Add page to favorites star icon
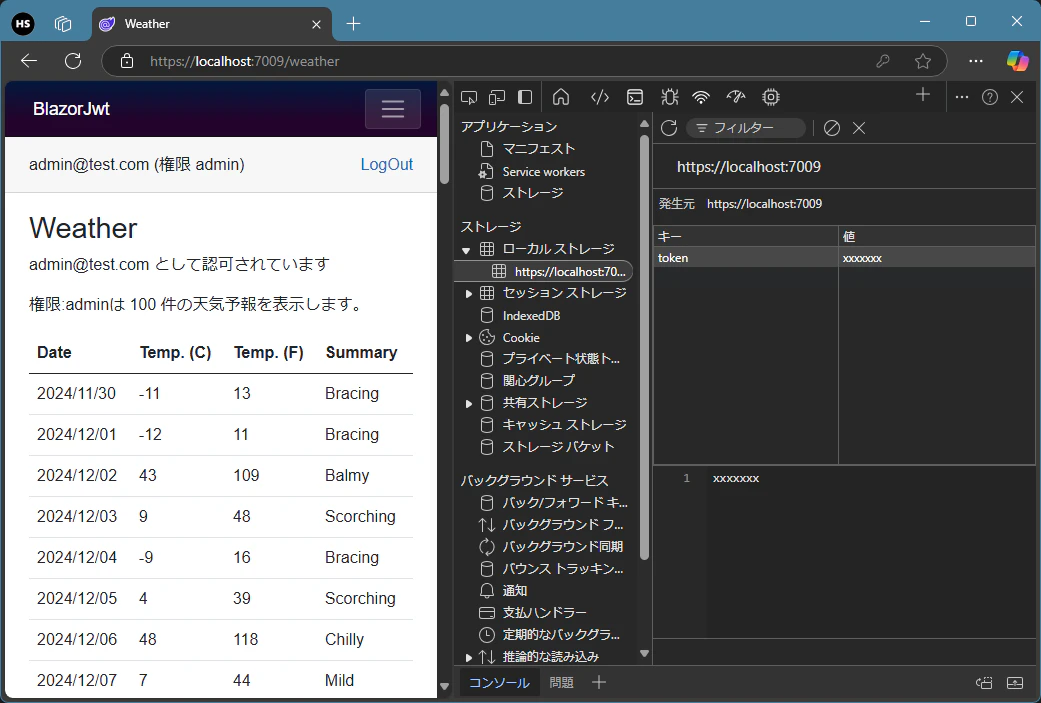 tap(923, 61)
